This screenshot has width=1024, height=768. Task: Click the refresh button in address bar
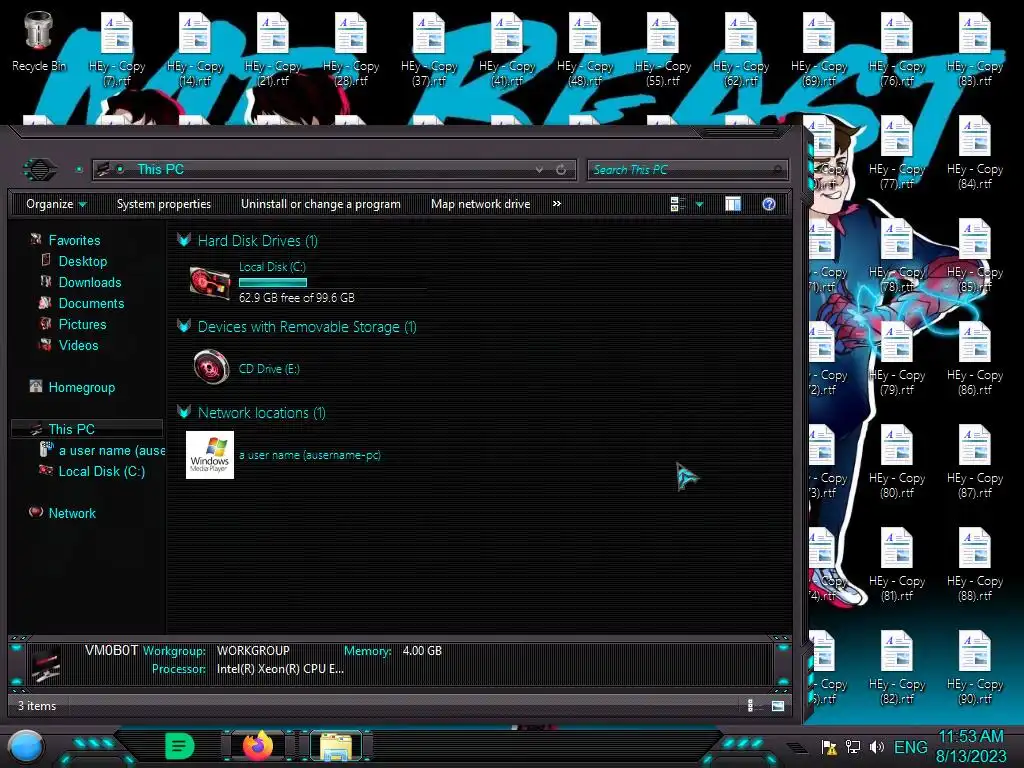561,170
